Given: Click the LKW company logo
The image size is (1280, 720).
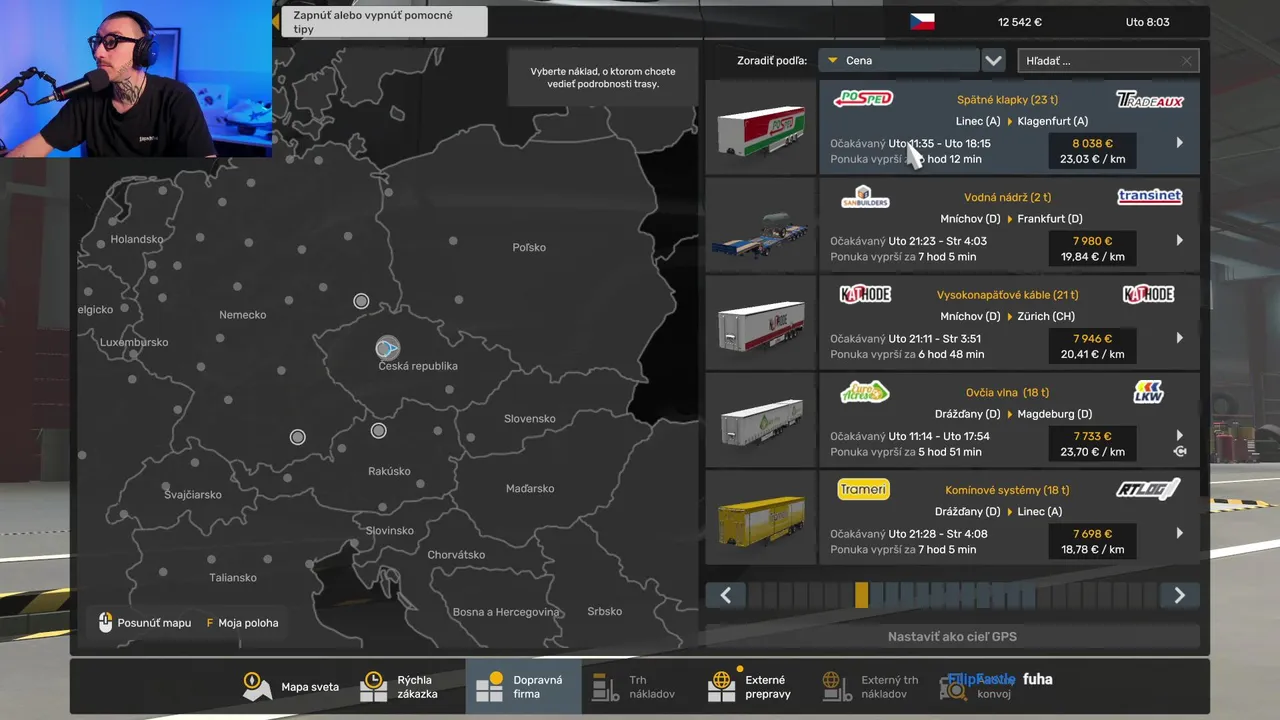Looking at the screenshot, I should click(1149, 392).
